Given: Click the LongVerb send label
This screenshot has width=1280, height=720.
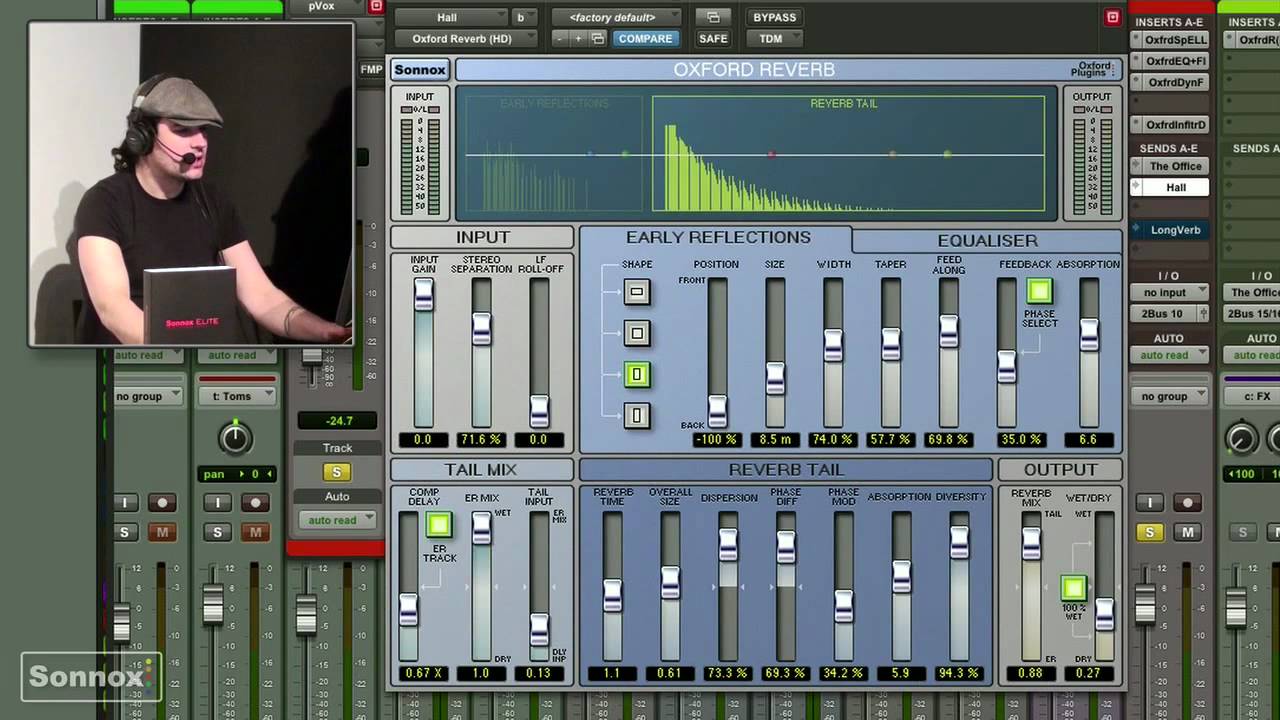Looking at the screenshot, I should [1175, 230].
